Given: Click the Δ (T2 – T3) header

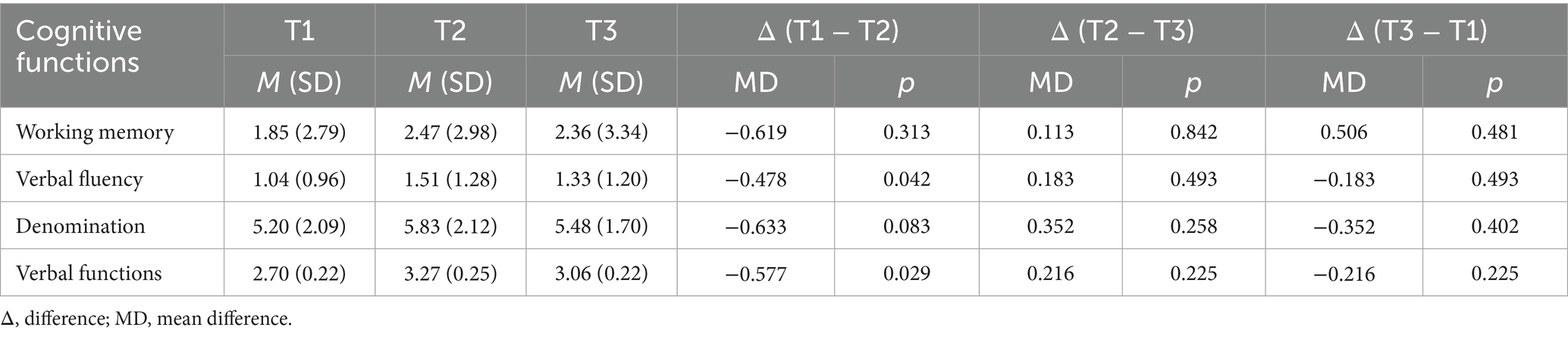Looking at the screenshot, I should tap(1122, 30).
